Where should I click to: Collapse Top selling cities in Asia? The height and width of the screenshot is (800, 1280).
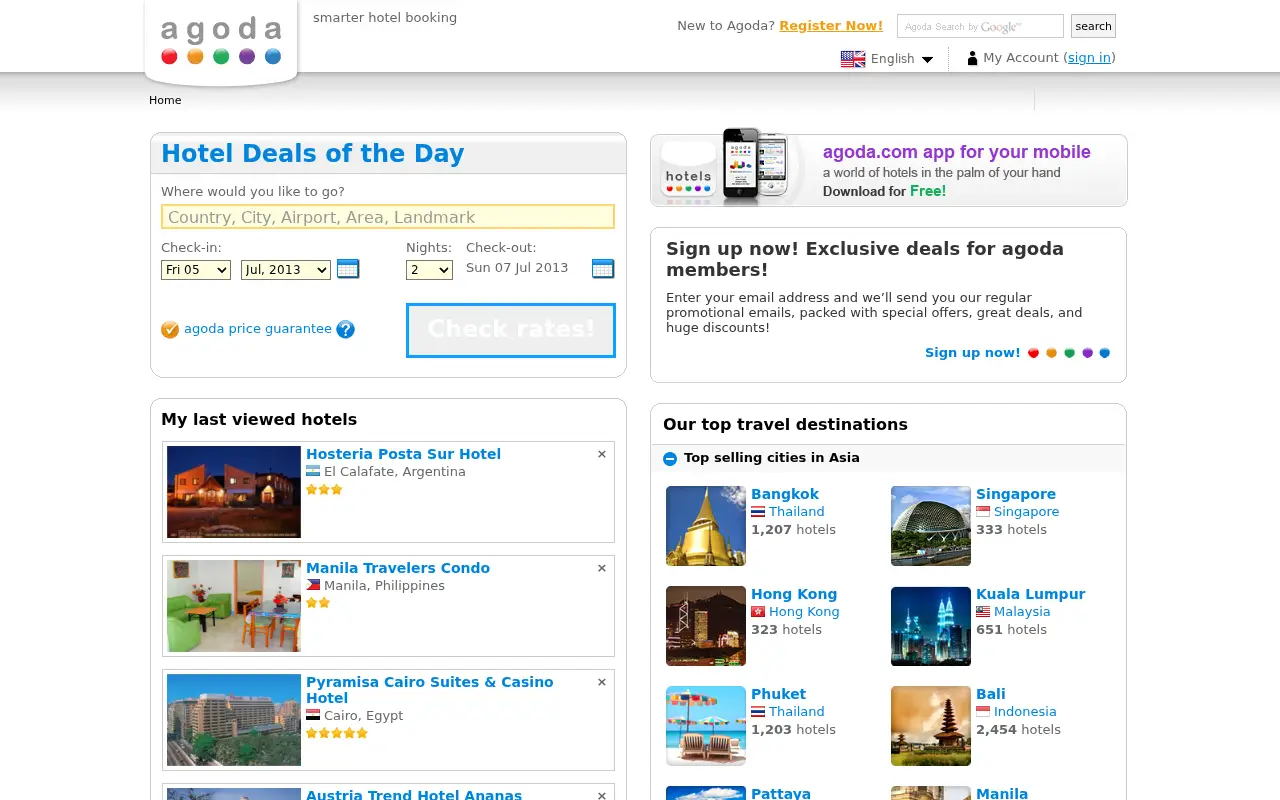[670, 458]
